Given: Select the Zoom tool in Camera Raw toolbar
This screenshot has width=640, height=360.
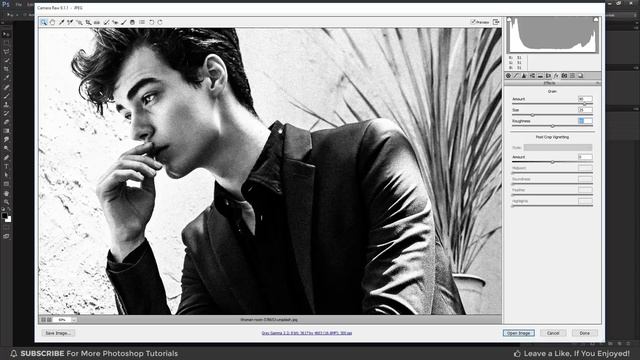Looking at the screenshot, I should pos(44,22).
